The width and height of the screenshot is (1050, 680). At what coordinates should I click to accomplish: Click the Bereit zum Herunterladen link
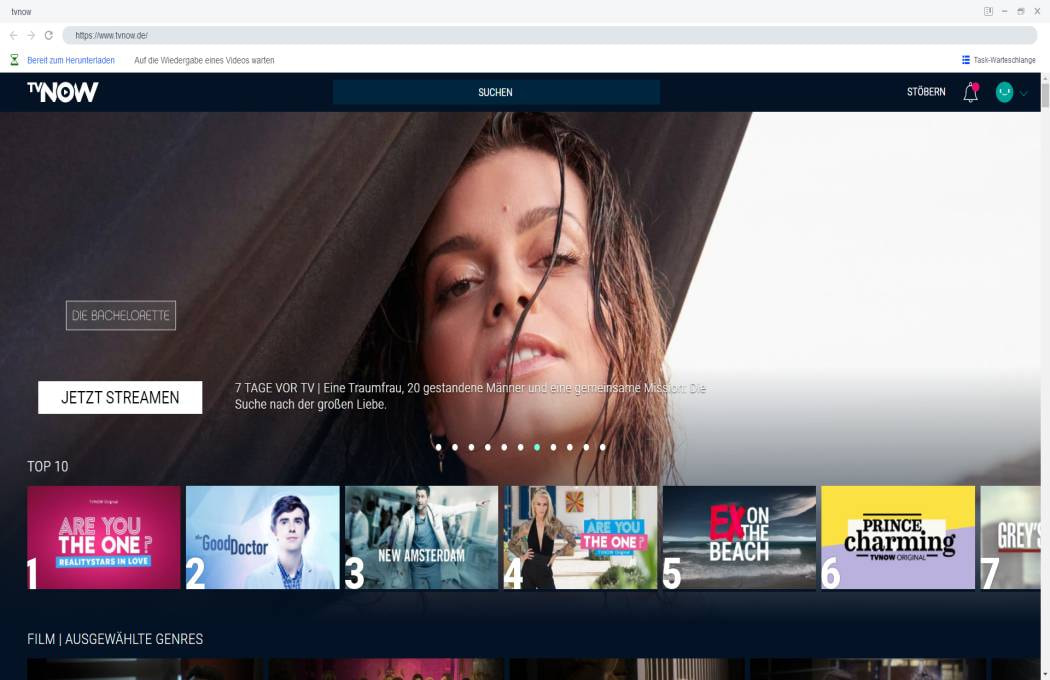pyautogui.click(x=71, y=60)
